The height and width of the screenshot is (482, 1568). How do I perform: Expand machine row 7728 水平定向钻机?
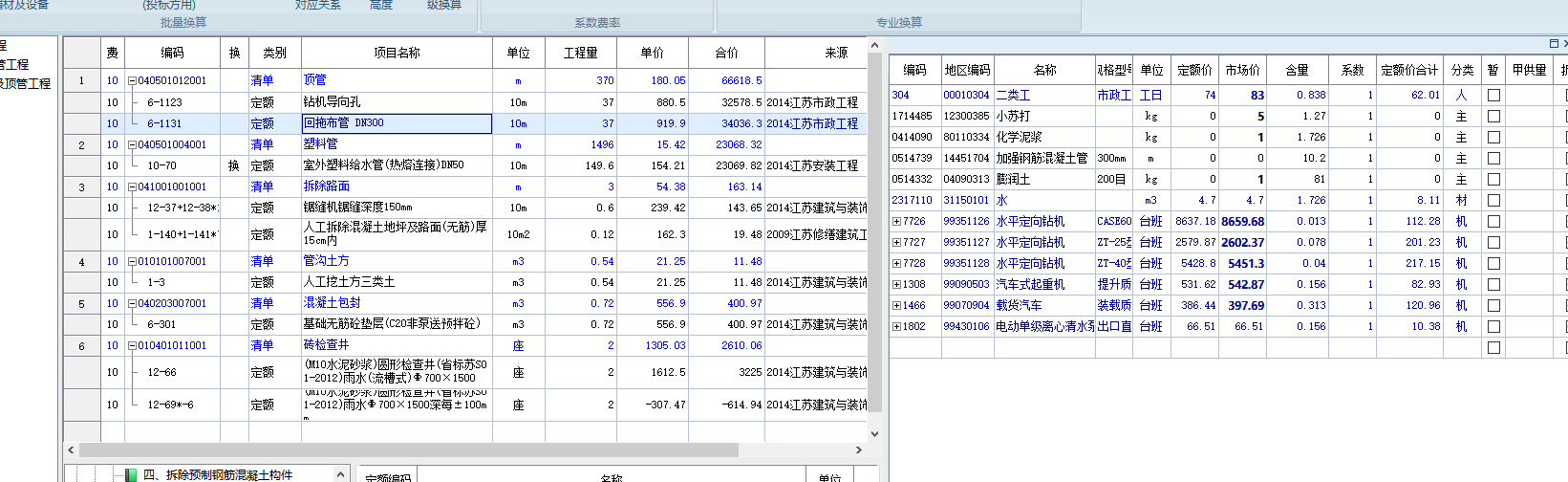pyautogui.click(x=896, y=263)
